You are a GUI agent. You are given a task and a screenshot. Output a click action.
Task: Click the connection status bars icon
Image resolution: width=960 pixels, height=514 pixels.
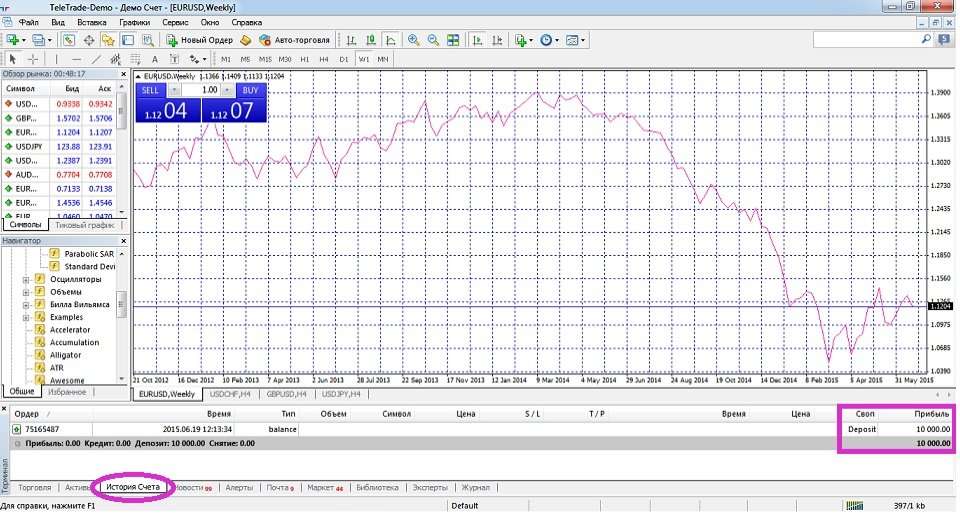854,505
